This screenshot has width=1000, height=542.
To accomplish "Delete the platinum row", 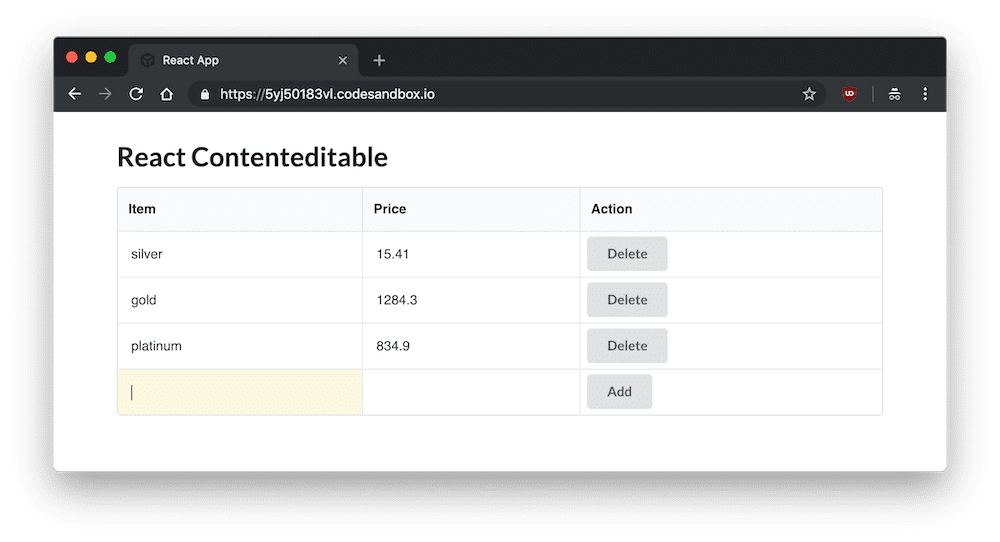I will pyautogui.click(x=627, y=346).
